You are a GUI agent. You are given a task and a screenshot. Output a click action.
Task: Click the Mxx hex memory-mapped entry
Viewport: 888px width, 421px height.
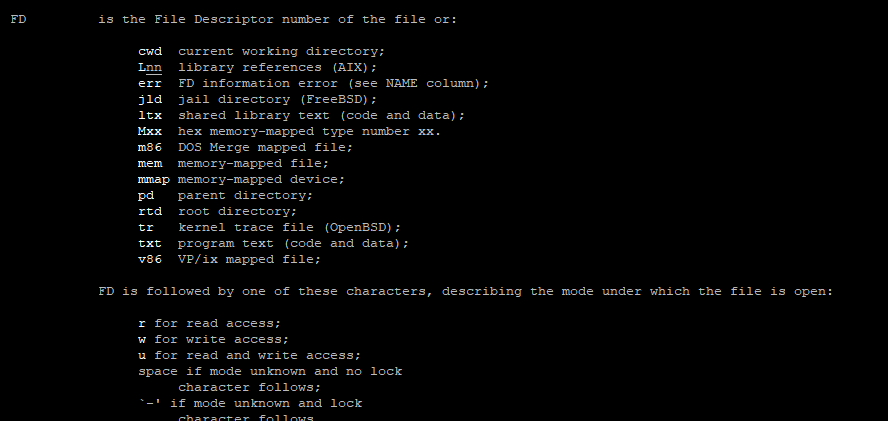coord(289,131)
